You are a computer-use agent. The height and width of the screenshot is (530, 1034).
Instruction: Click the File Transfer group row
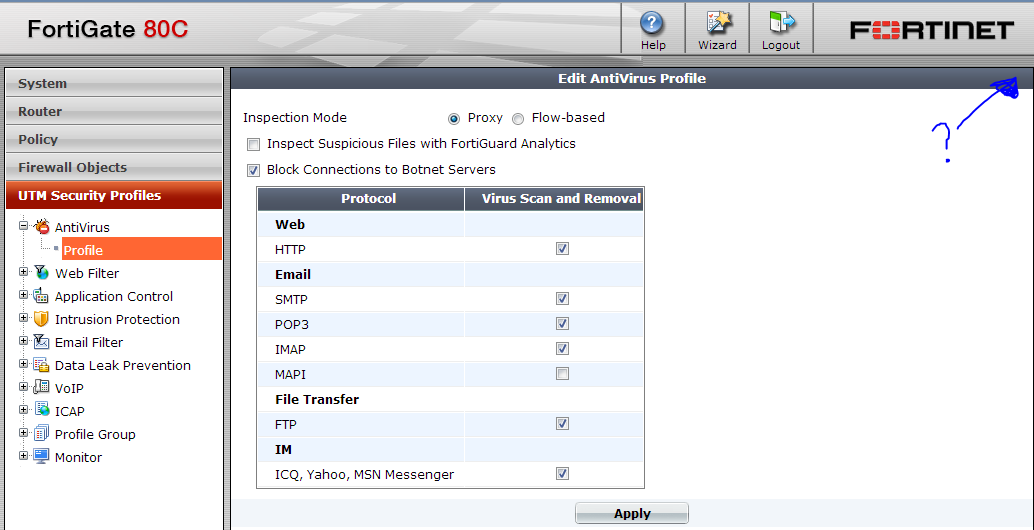click(x=450, y=399)
